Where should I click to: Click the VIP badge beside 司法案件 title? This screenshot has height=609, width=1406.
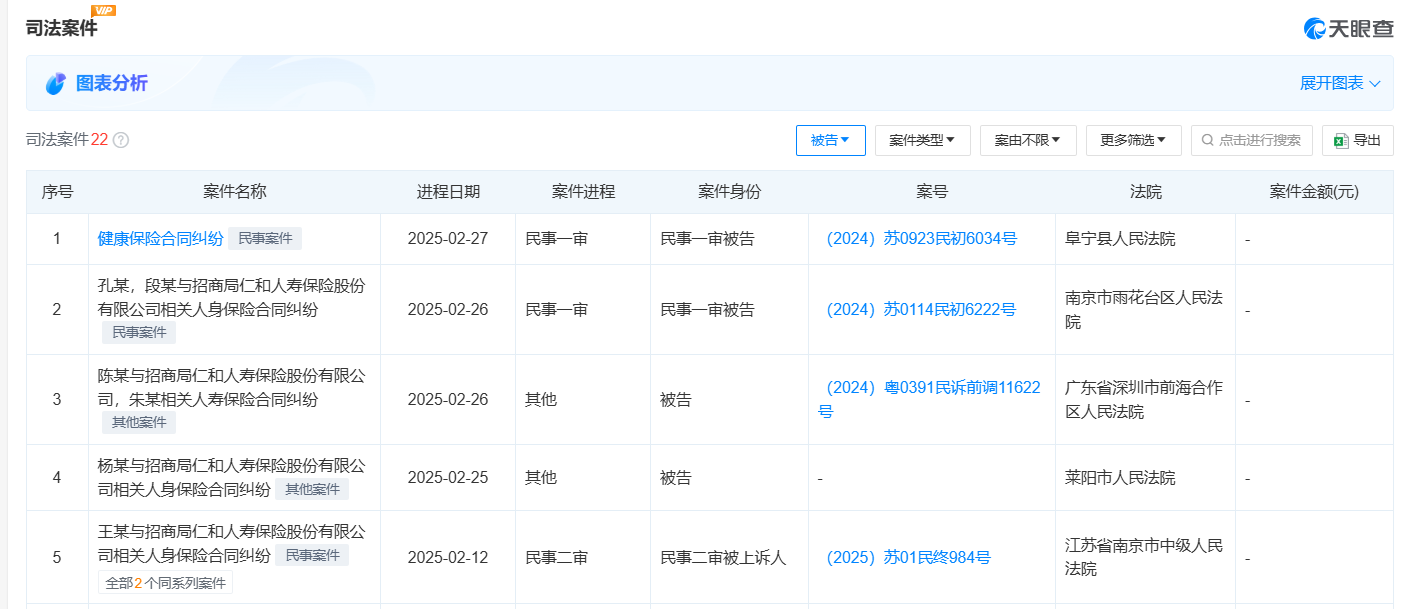click(x=105, y=11)
